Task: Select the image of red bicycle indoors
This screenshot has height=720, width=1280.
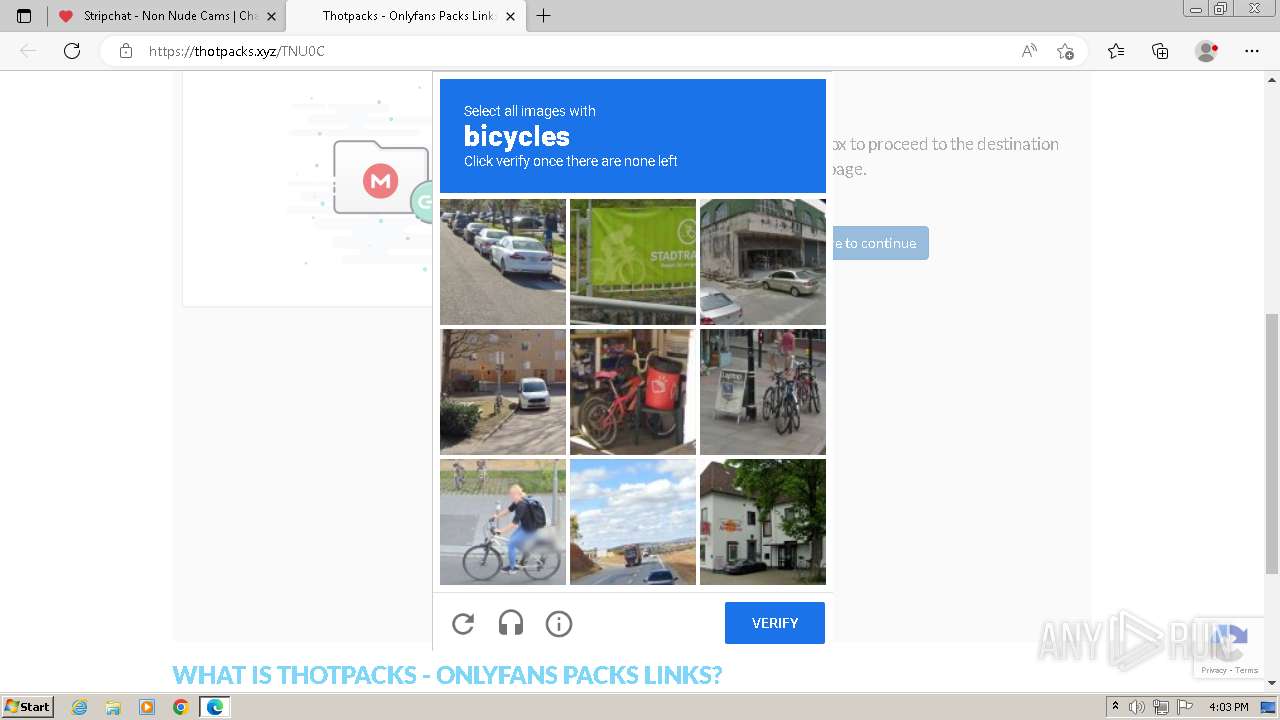Action: pyautogui.click(x=633, y=392)
